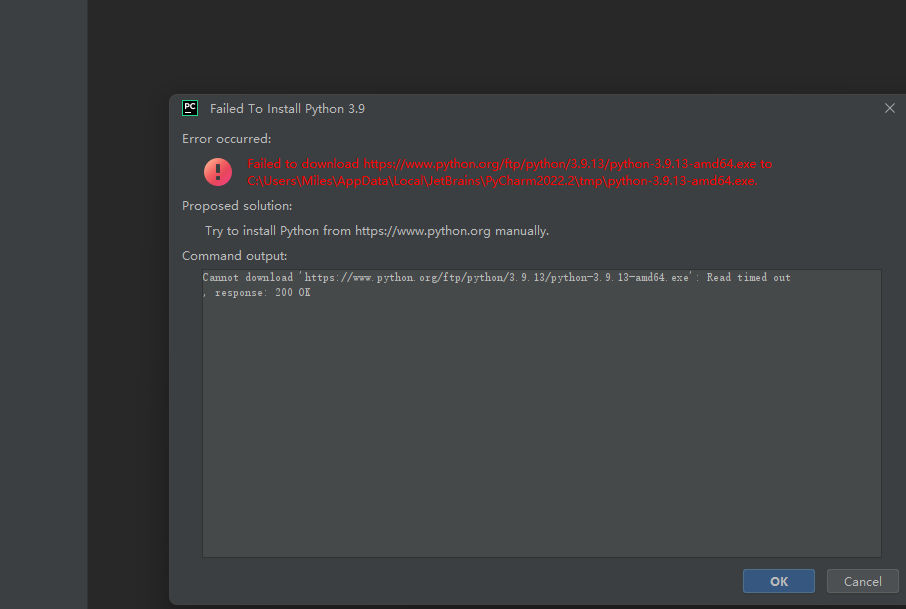Click the 'Try to install Python' proposed solution text
Image resolution: width=906 pixels, height=609 pixels.
[377, 231]
